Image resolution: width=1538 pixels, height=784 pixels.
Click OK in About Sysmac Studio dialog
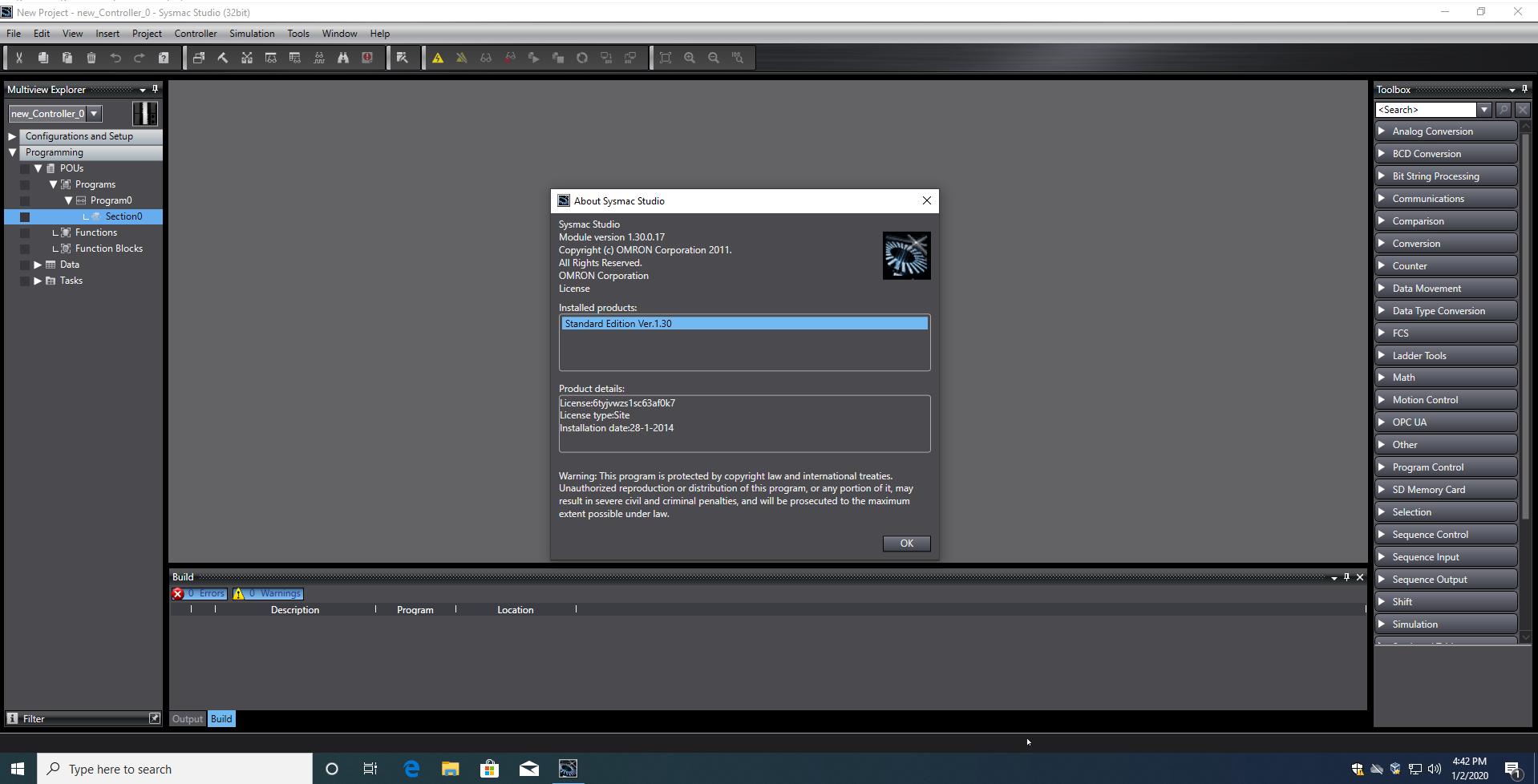click(x=907, y=544)
